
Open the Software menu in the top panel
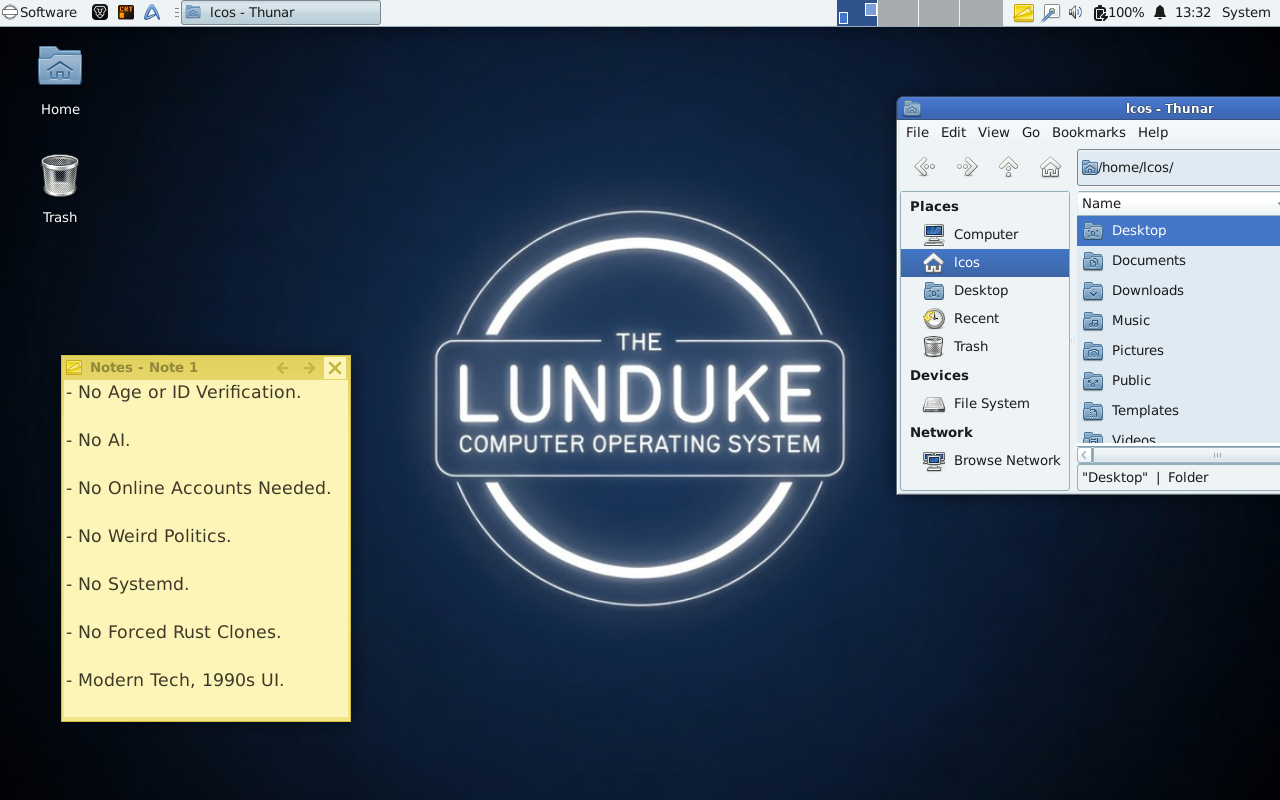click(x=40, y=13)
